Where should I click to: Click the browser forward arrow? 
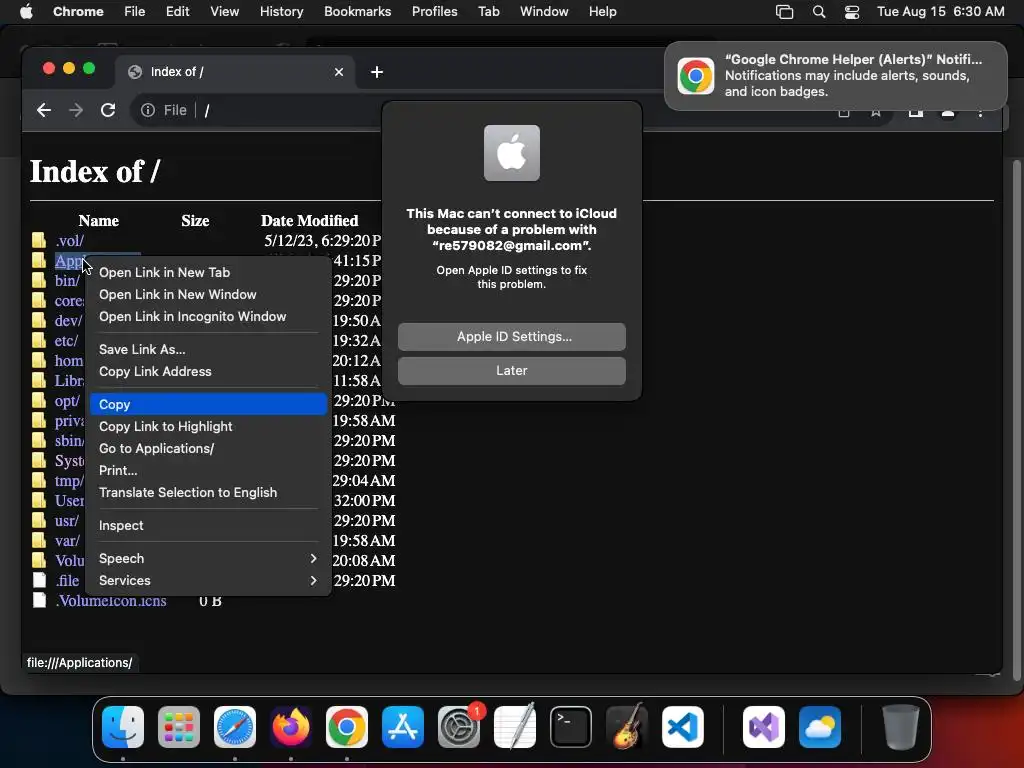coord(76,110)
